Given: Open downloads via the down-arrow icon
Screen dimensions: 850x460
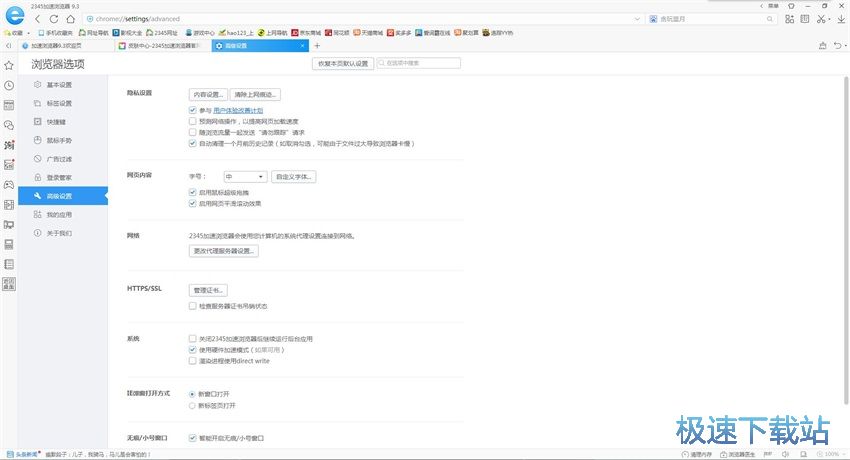Looking at the screenshot, I should click(841, 19).
